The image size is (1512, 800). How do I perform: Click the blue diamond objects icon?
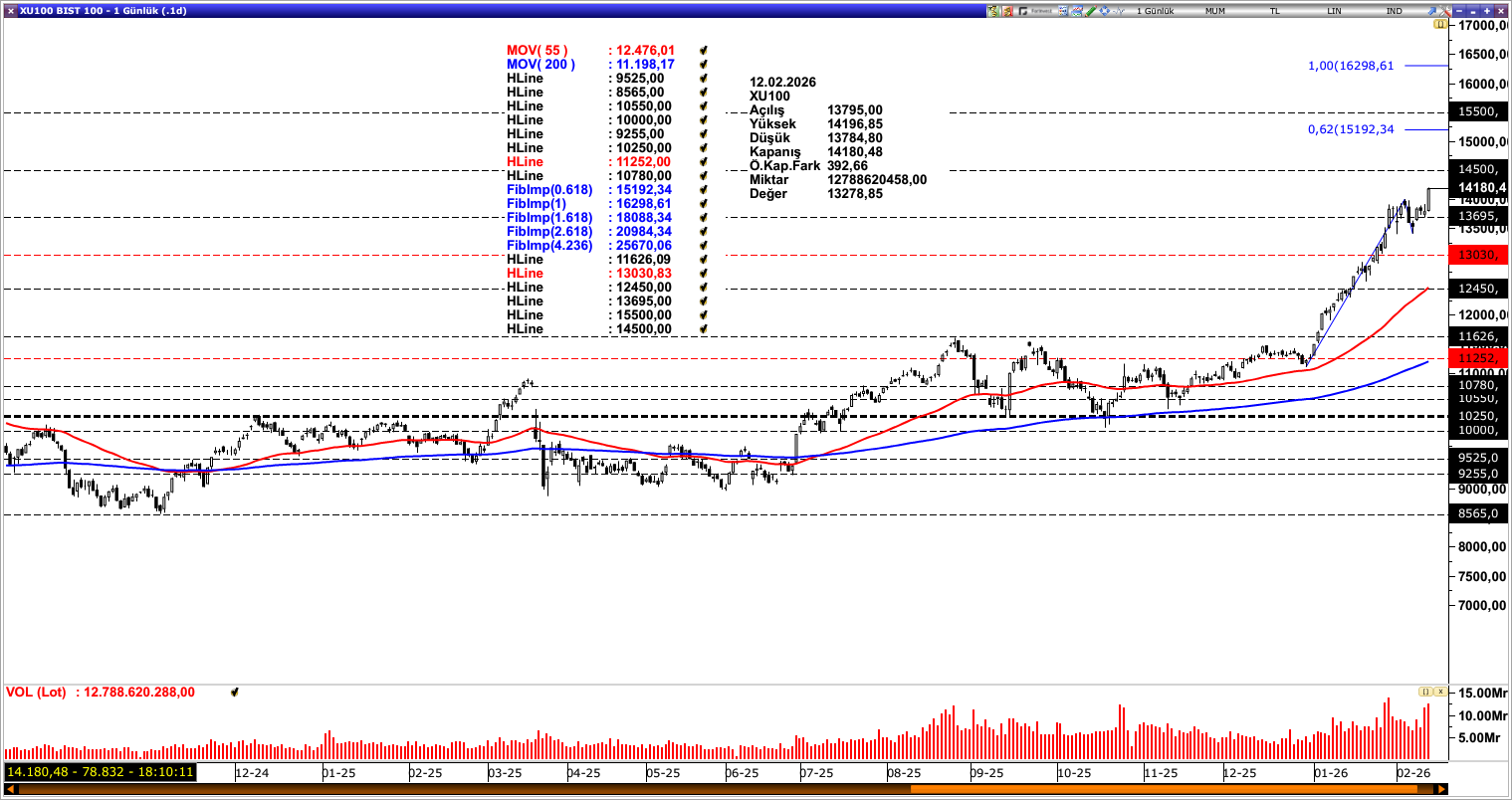[1105, 11]
